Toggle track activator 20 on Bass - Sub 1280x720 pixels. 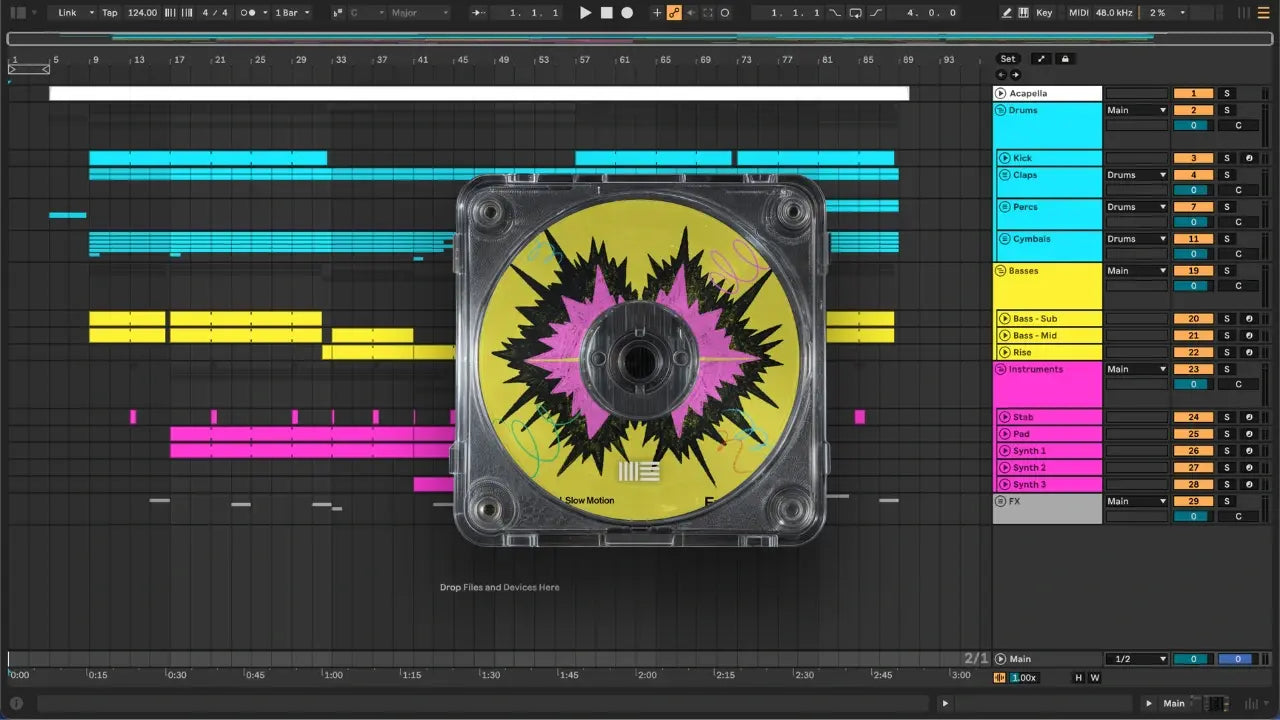(x=1193, y=319)
